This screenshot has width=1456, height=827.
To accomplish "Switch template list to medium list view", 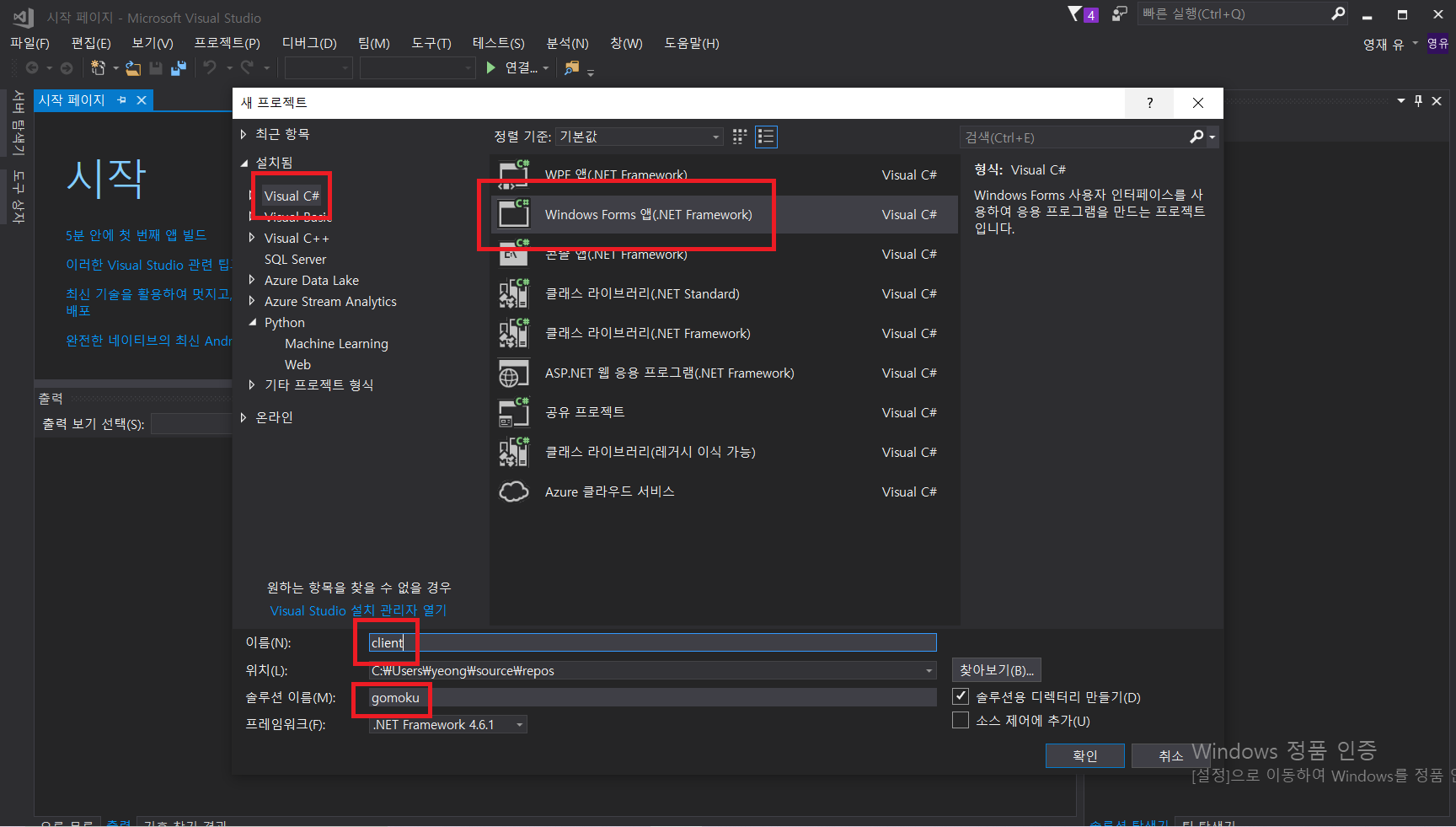I will (x=766, y=137).
